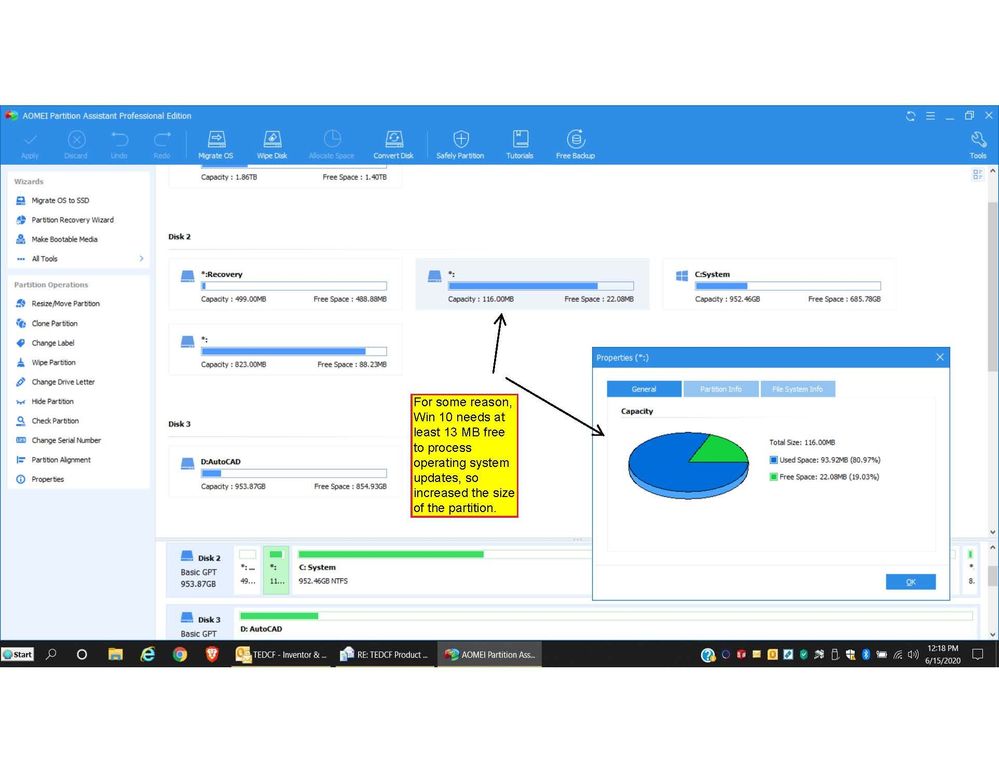Select the *:Recovery partition card
This screenshot has height=772, width=999.
pyautogui.click(x=285, y=284)
